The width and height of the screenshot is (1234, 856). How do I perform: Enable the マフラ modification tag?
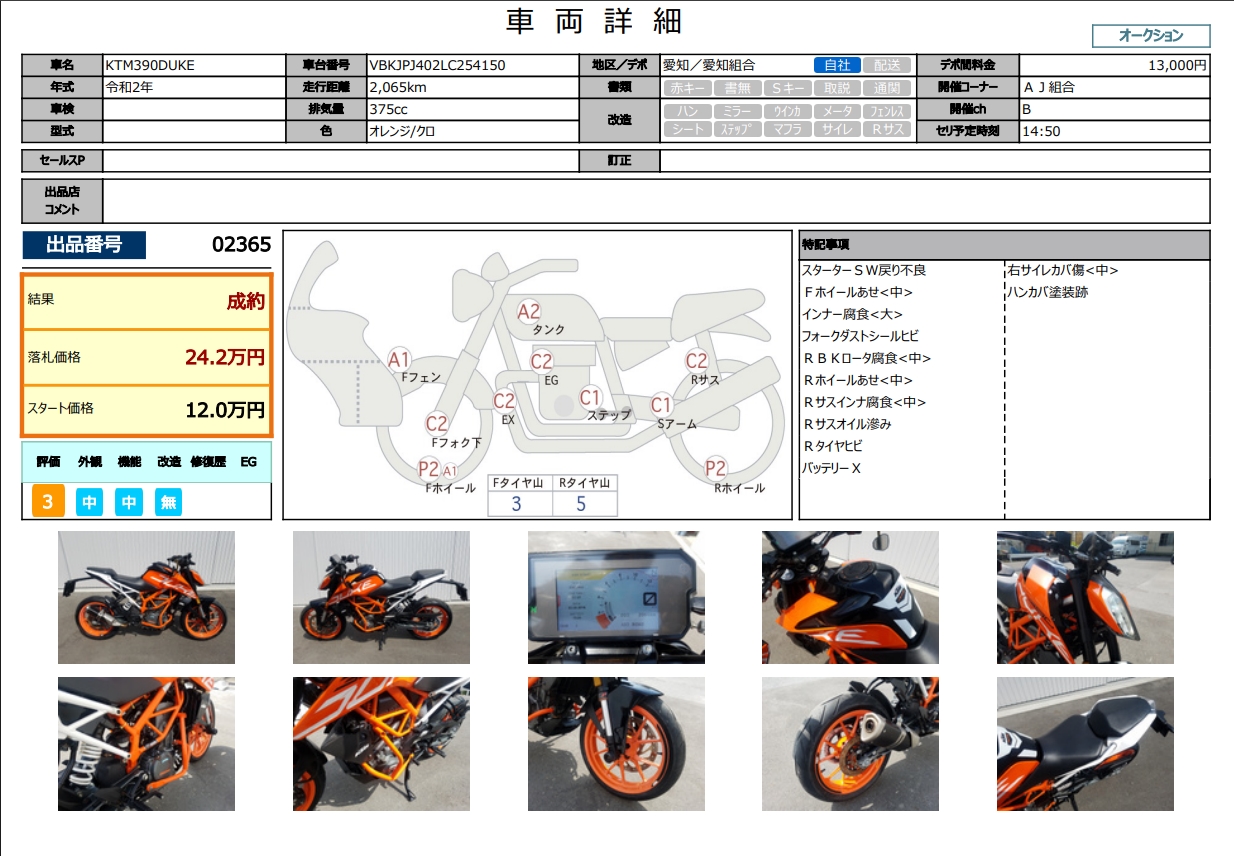(x=787, y=129)
